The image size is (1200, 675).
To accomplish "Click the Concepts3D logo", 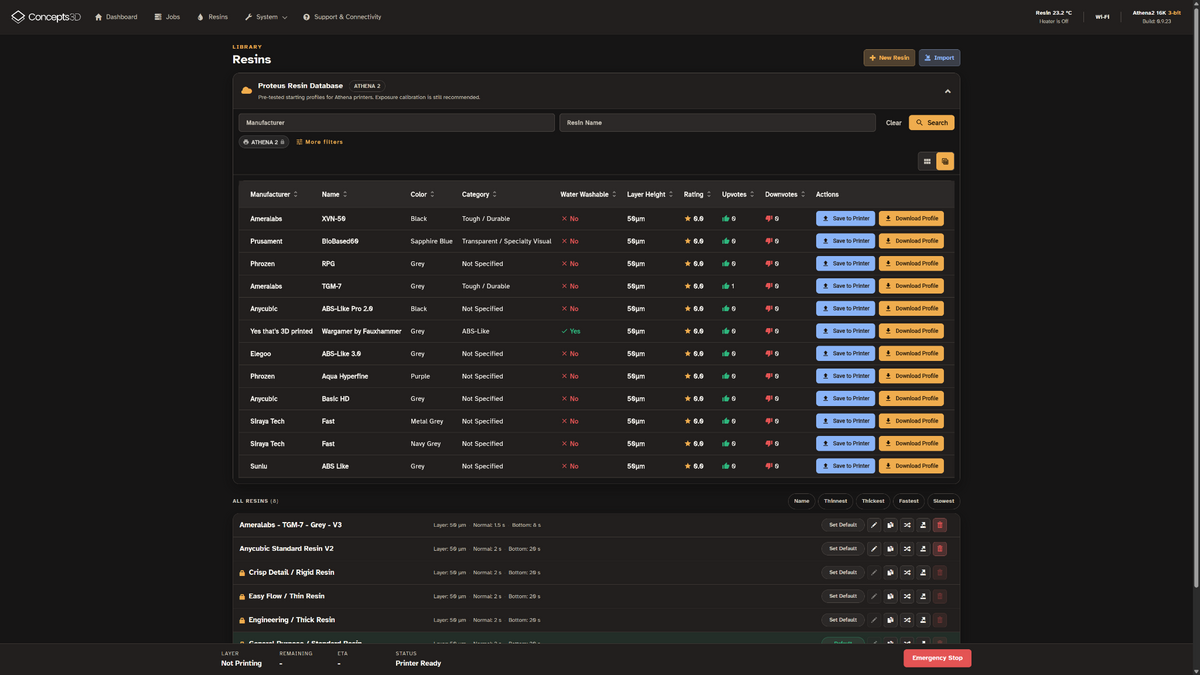I will click(x=45, y=17).
